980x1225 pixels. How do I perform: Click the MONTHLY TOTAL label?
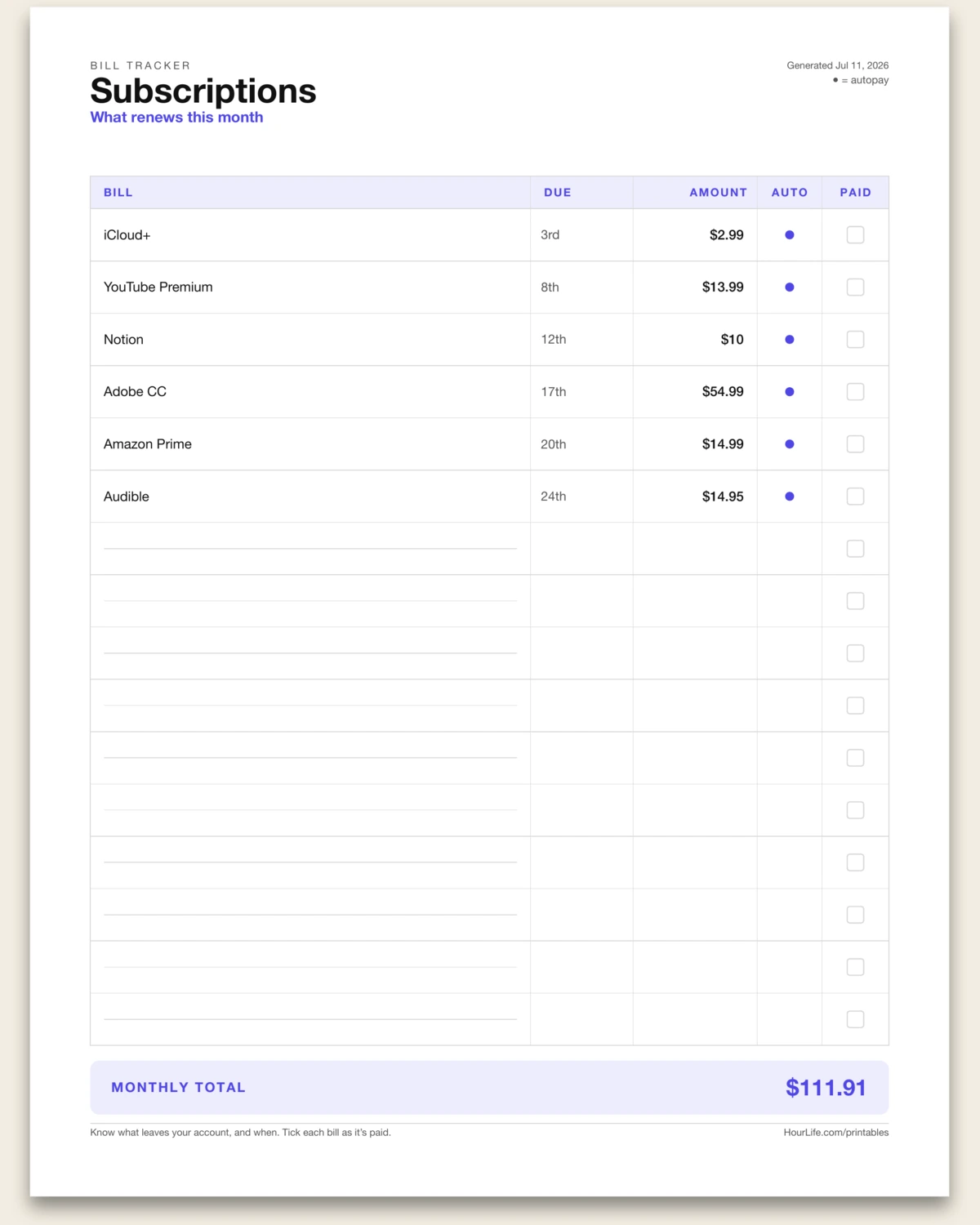[x=178, y=1088]
